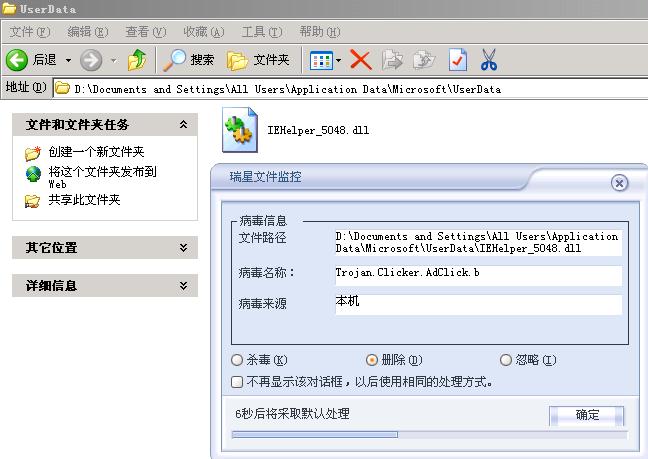Click the 确定 button

point(586,415)
